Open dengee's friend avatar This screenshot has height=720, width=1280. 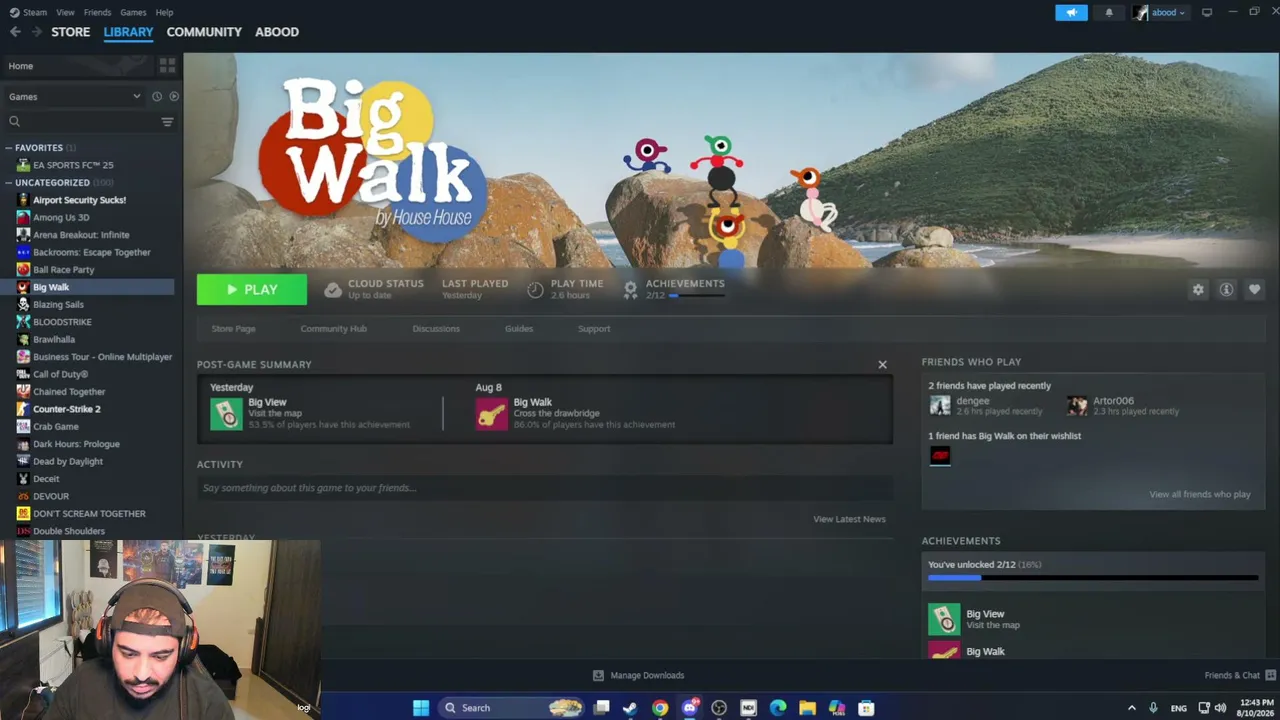pyautogui.click(x=940, y=405)
